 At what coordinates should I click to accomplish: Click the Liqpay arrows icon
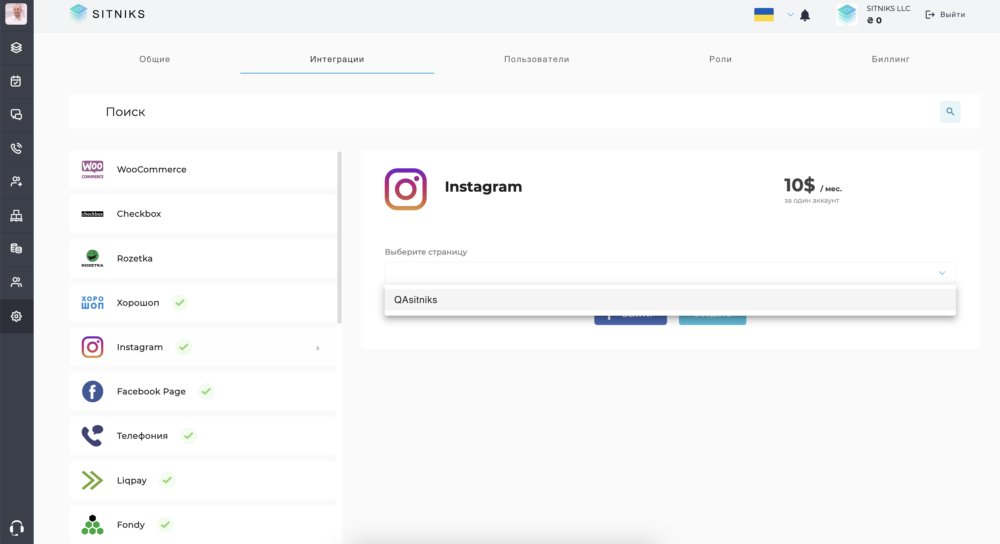92,480
